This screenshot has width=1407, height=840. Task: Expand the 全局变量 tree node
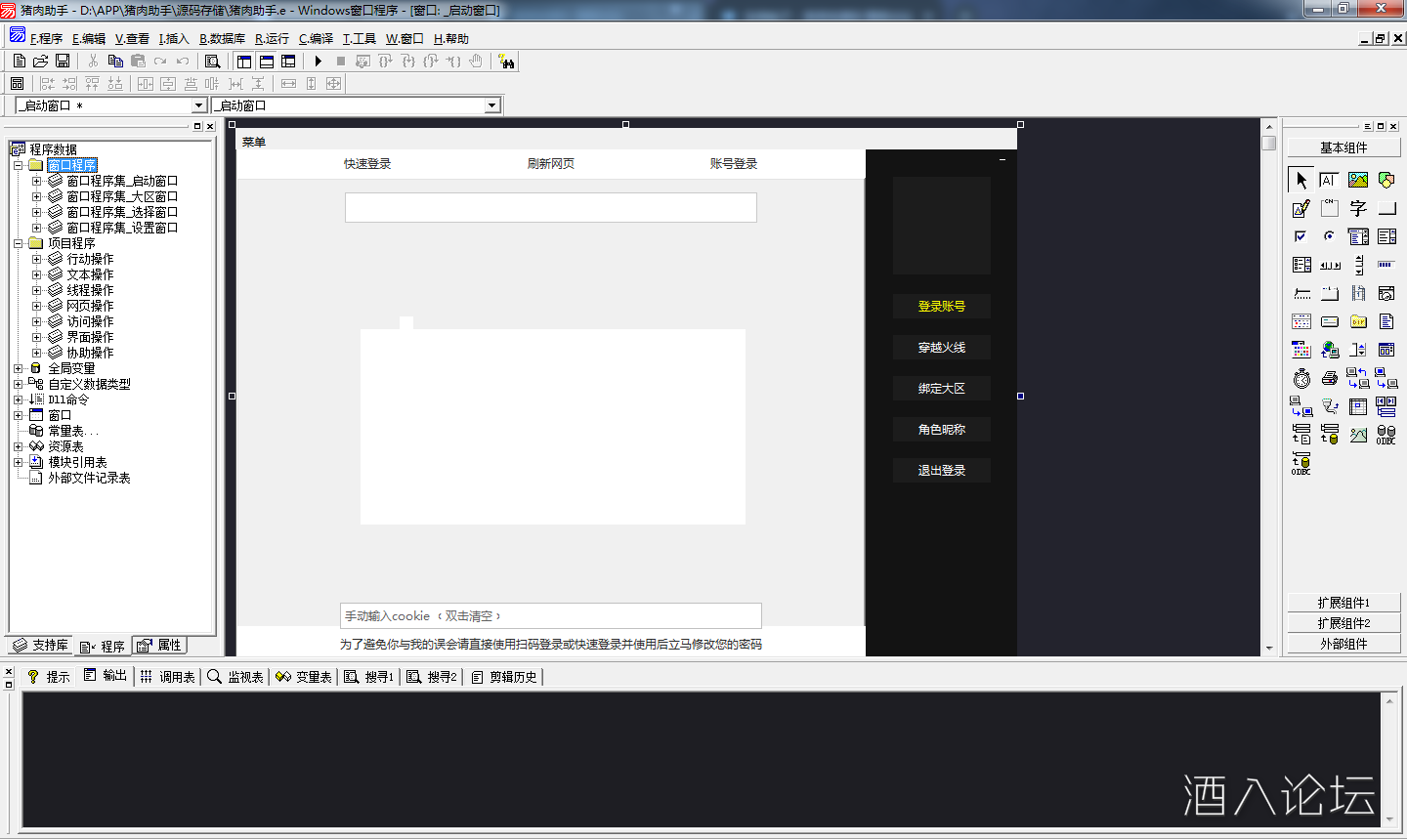[x=19, y=368]
